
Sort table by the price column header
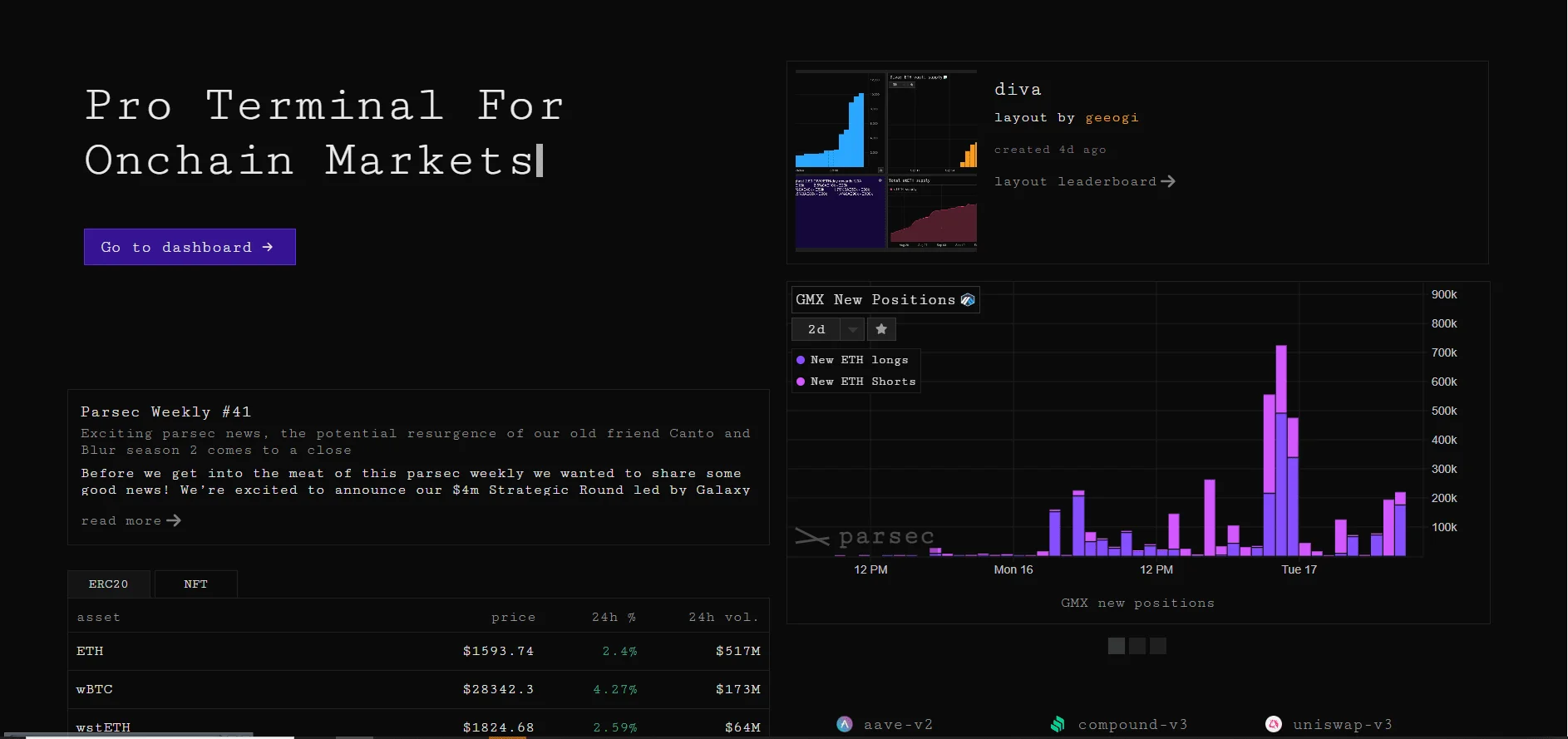[x=514, y=618]
